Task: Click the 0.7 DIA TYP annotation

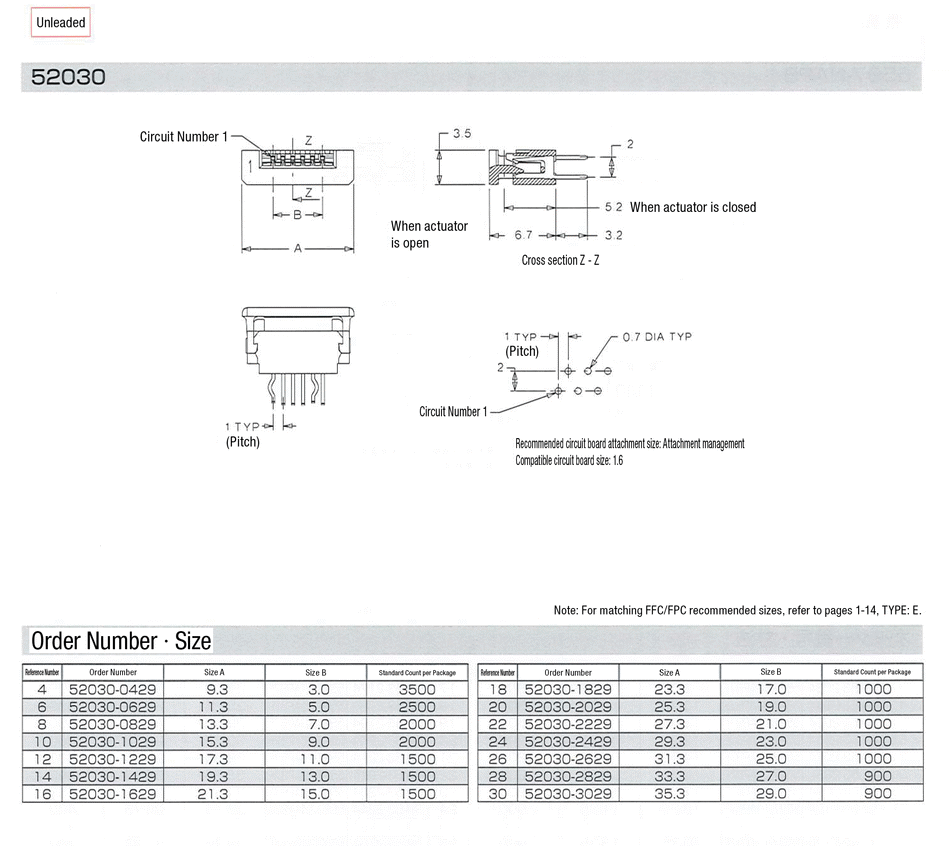Action: coord(657,337)
